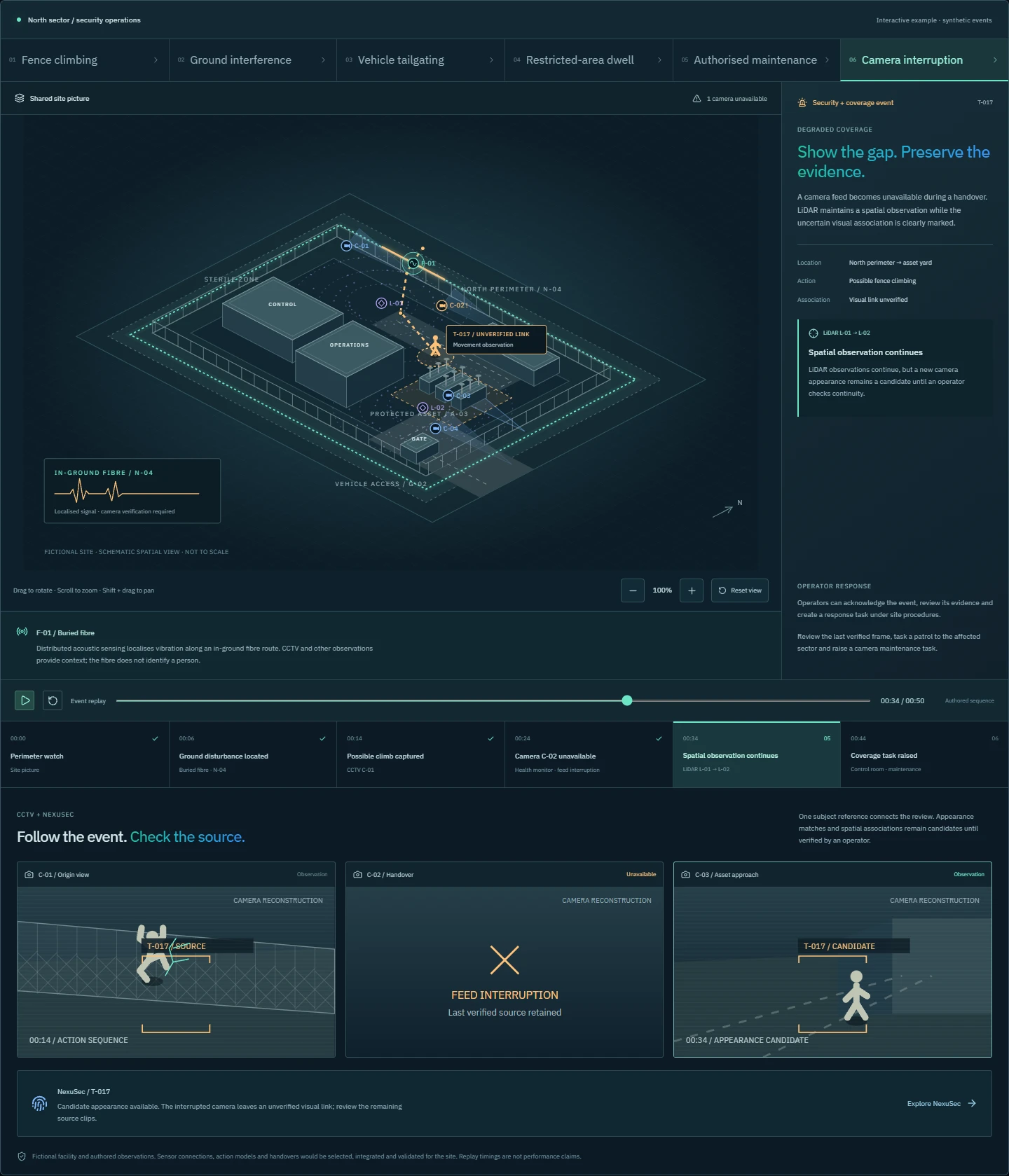1009x1176 pixels.
Task: Zoom in with the plus button
Action: click(x=692, y=590)
